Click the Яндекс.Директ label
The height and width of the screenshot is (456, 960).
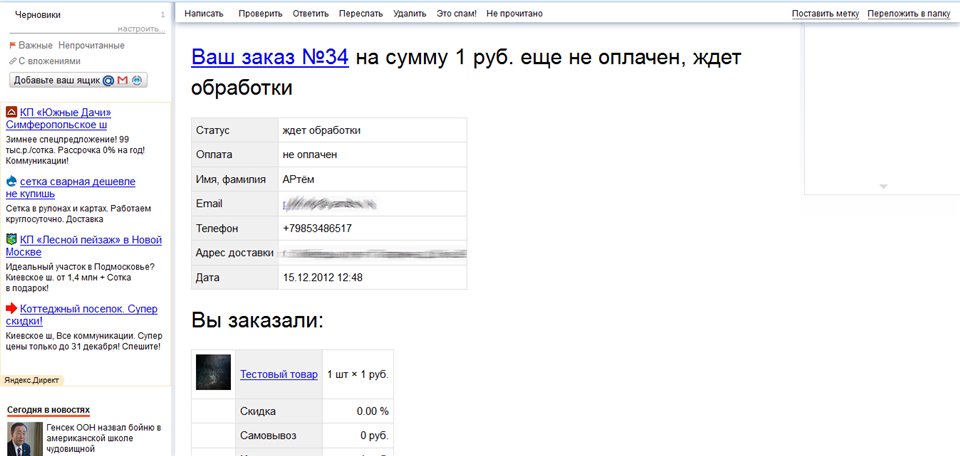click(x=32, y=380)
